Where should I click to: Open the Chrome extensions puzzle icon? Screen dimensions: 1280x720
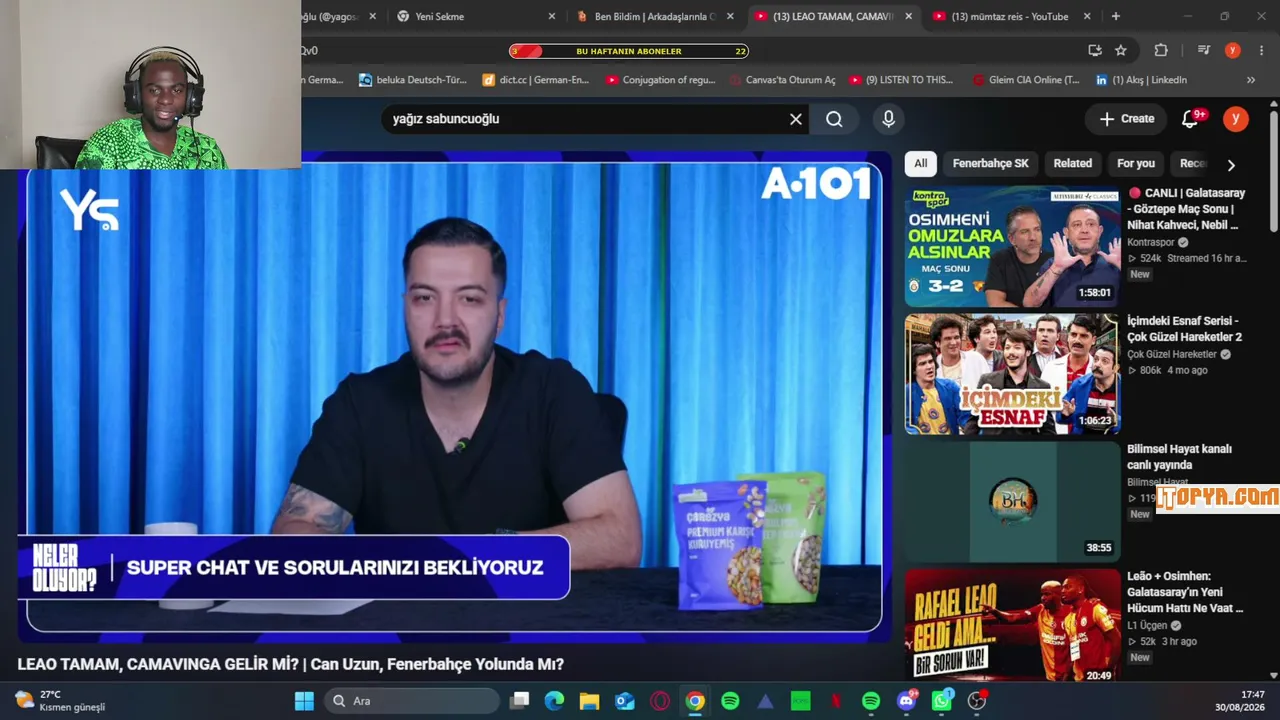tap(1161, 50)
